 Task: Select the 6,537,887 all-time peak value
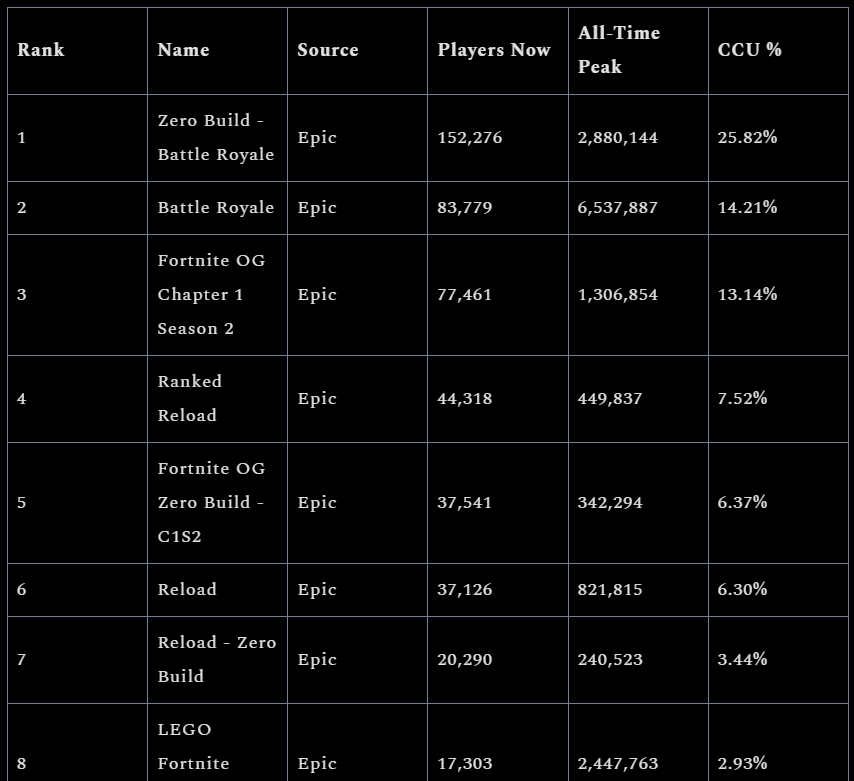[x=618, y=208]
